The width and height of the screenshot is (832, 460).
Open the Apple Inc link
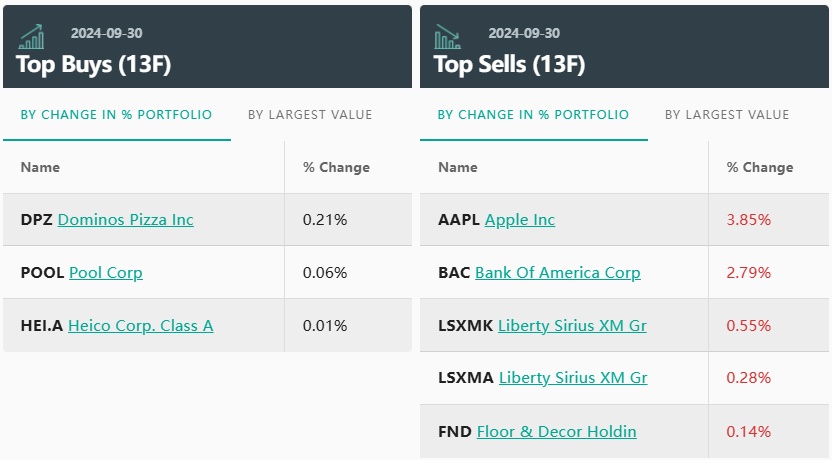(520, 220)
